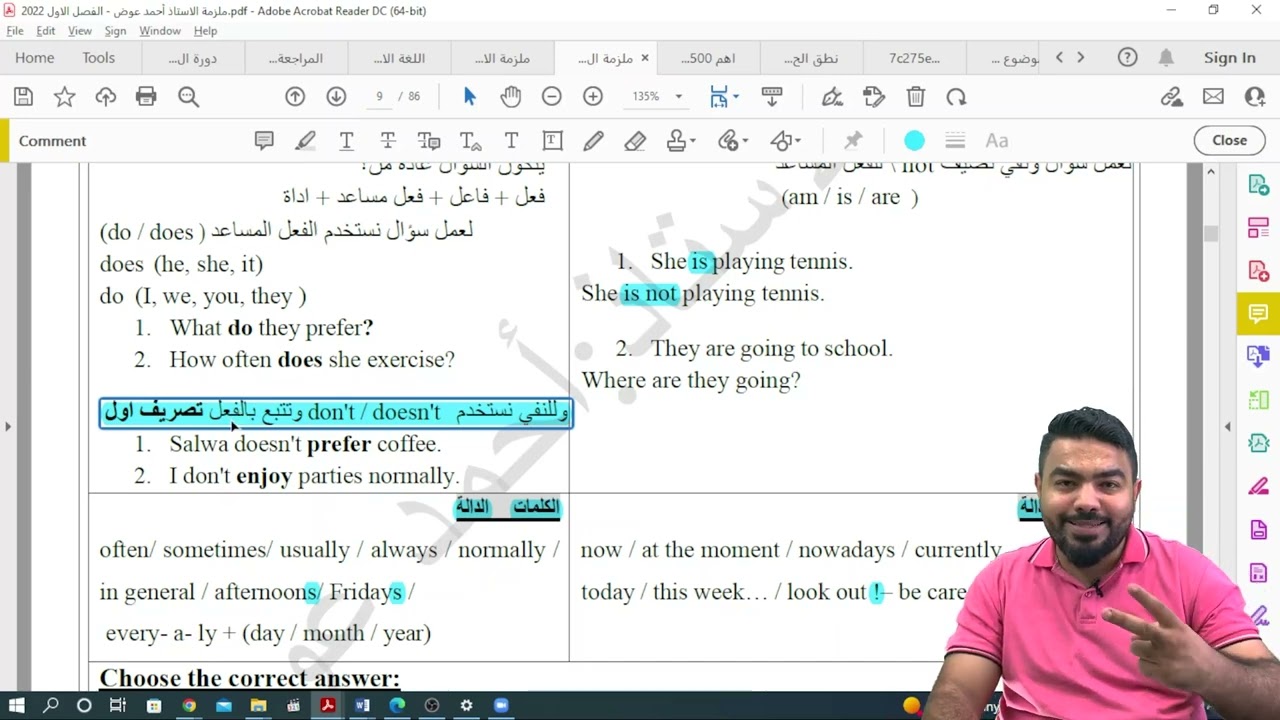Click the page number field
This screenshot has height=720, width=1280.
(x=379, y=97)
